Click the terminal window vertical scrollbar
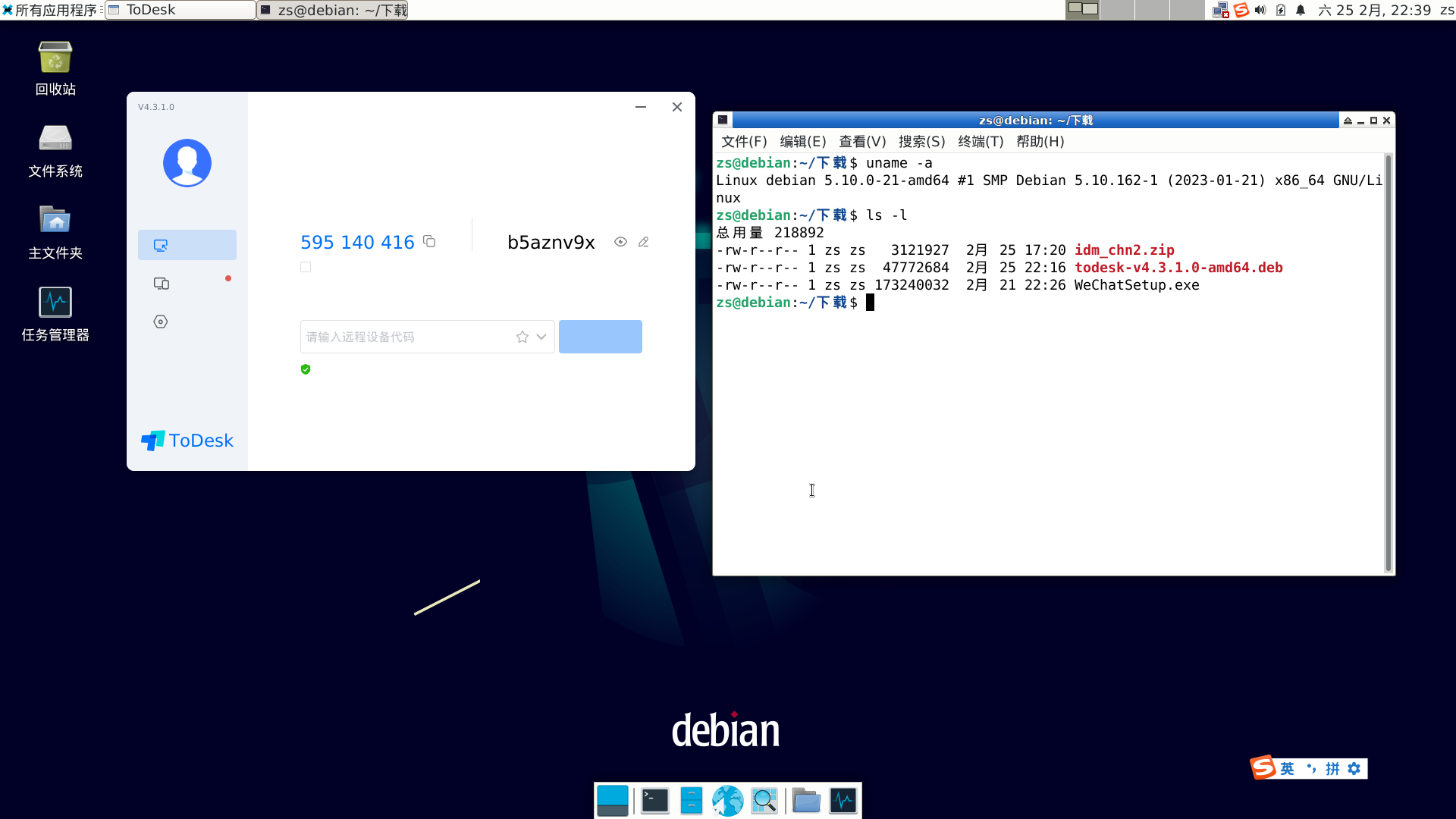Viewport: 1456px width, 819px height. point(1388,364)
